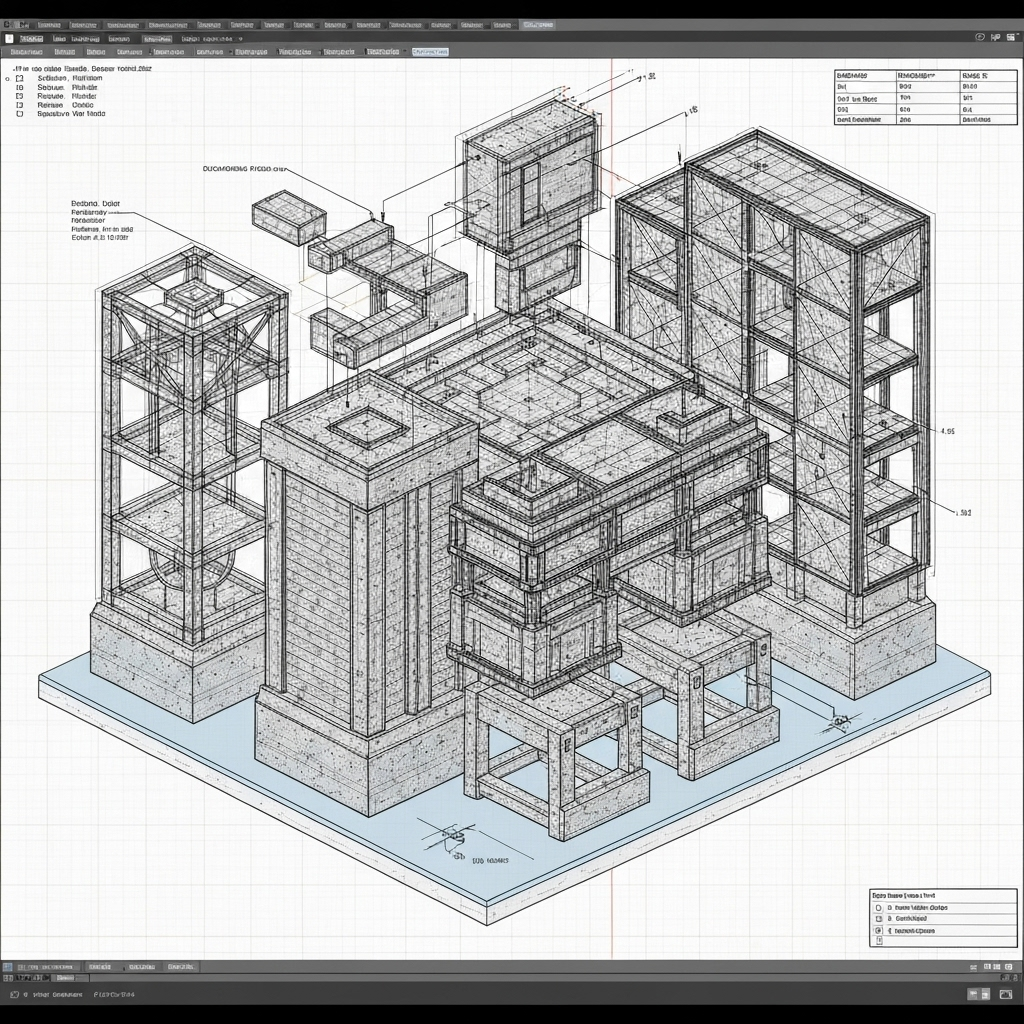Click the first icon in the top-right toolbar cluster
Viewport: 1024px width, 1024px height.
(x=978, y=37)
